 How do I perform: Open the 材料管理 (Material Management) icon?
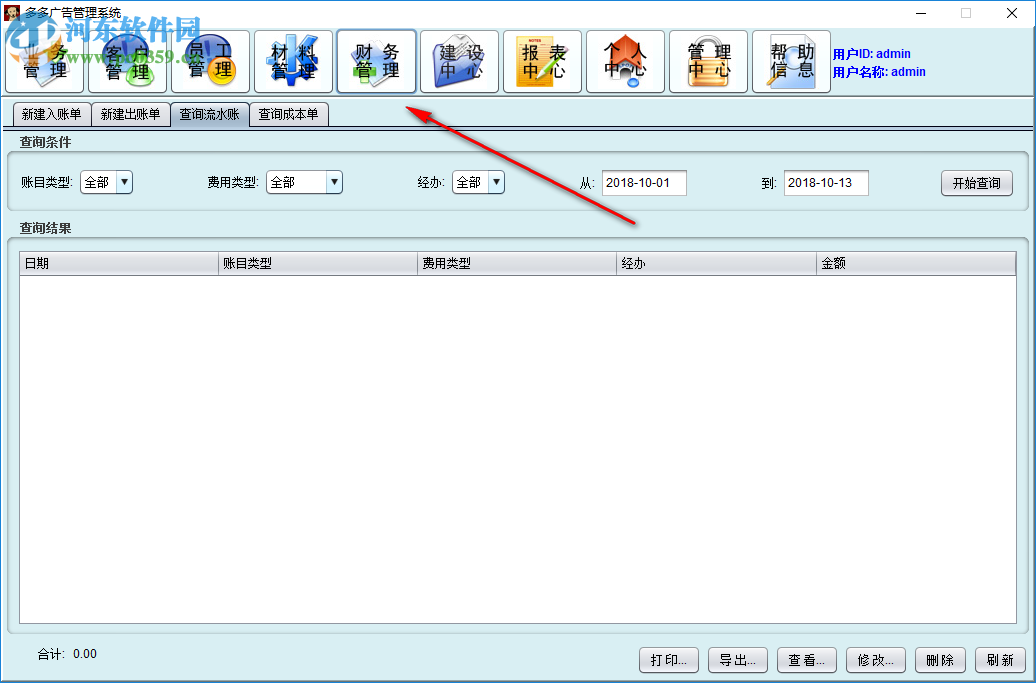(x=293, y=61)
